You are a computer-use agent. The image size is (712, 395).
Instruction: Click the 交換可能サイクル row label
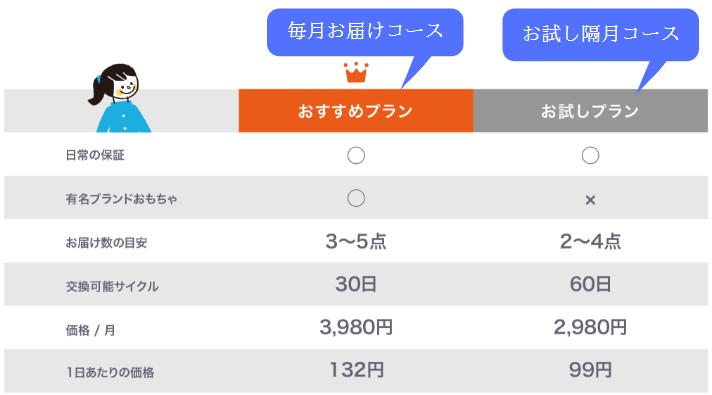112,286
